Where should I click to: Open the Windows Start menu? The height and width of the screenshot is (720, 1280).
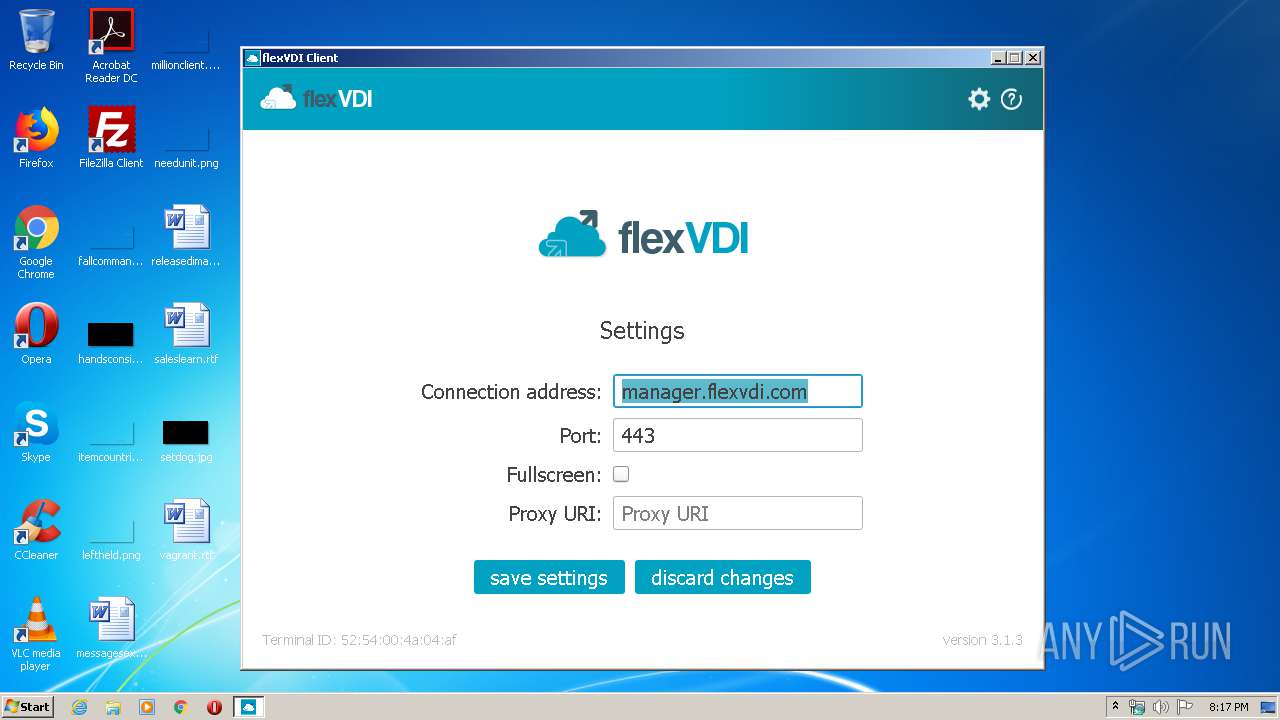click(28, 707)
